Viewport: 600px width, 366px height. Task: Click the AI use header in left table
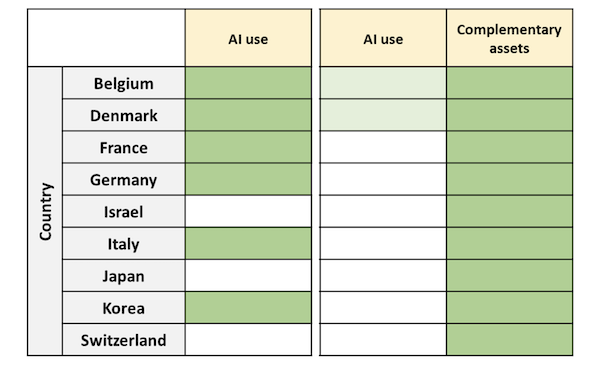[248, 38]
